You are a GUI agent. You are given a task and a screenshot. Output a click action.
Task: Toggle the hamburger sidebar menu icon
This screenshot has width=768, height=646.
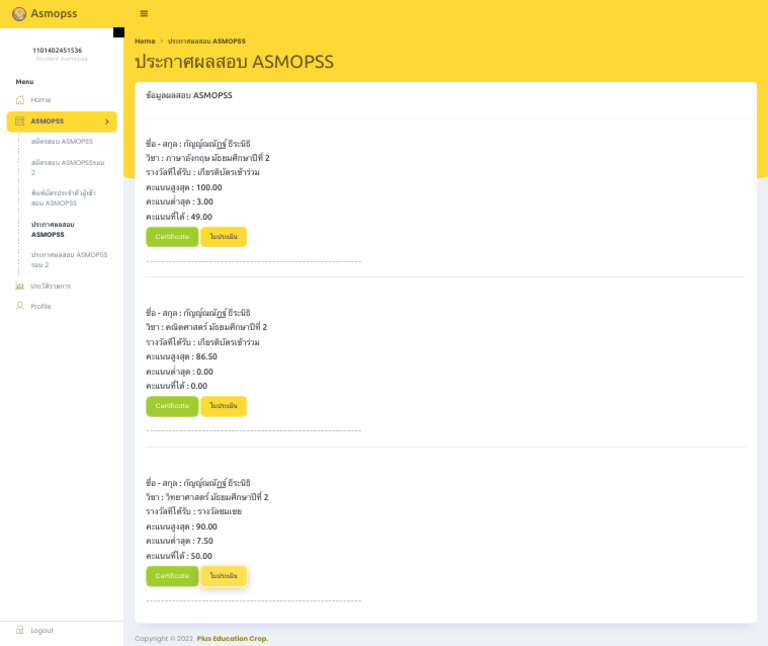(x=144, y=14)
